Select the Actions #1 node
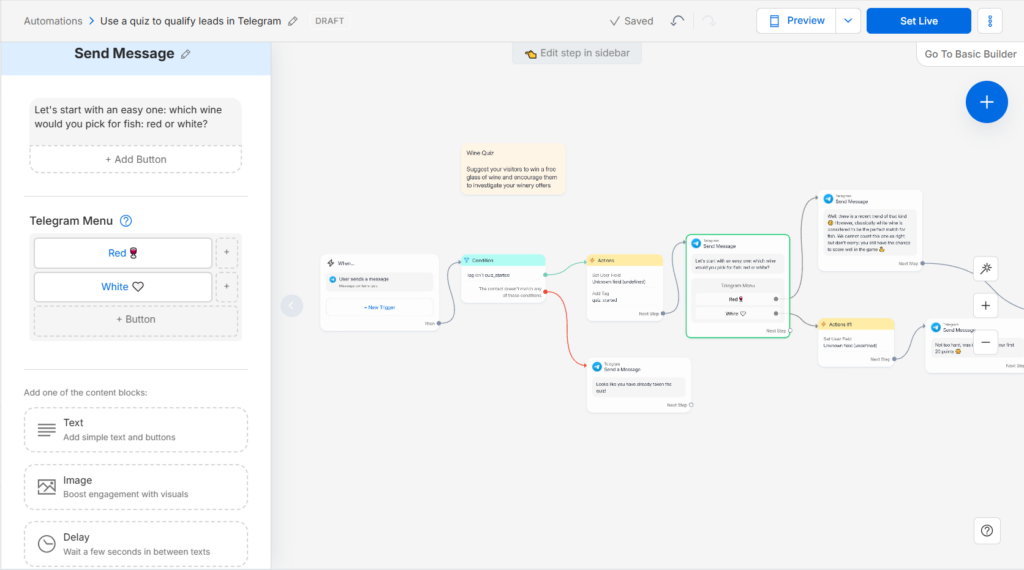The width and height of the screenshot is (1024, 570). (856, 342)
